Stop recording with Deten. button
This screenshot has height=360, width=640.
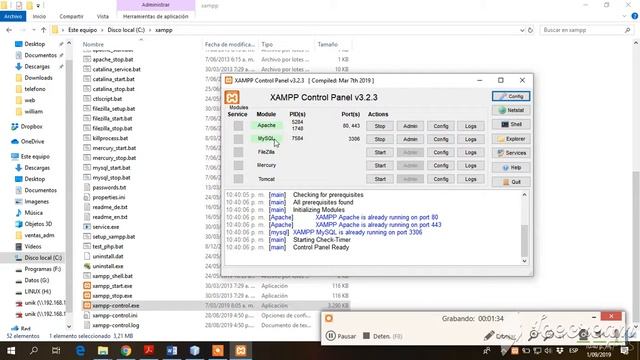coord(382,336)
